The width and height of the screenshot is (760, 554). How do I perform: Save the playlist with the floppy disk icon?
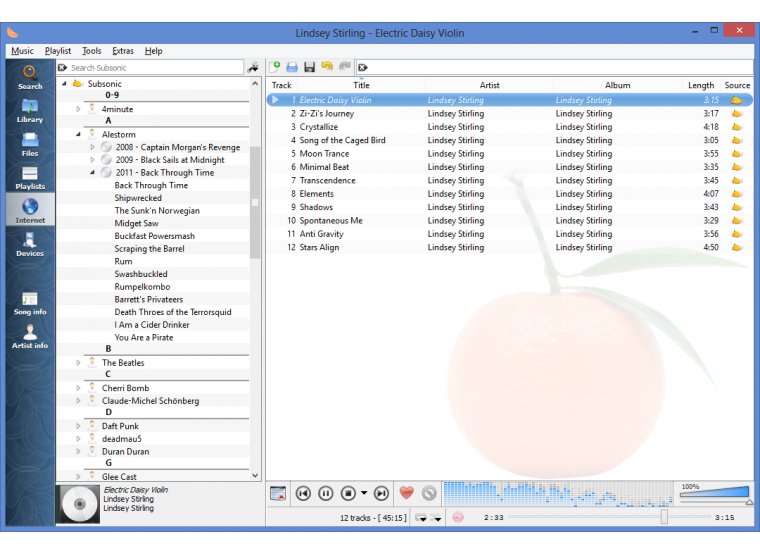click(310, 67)
